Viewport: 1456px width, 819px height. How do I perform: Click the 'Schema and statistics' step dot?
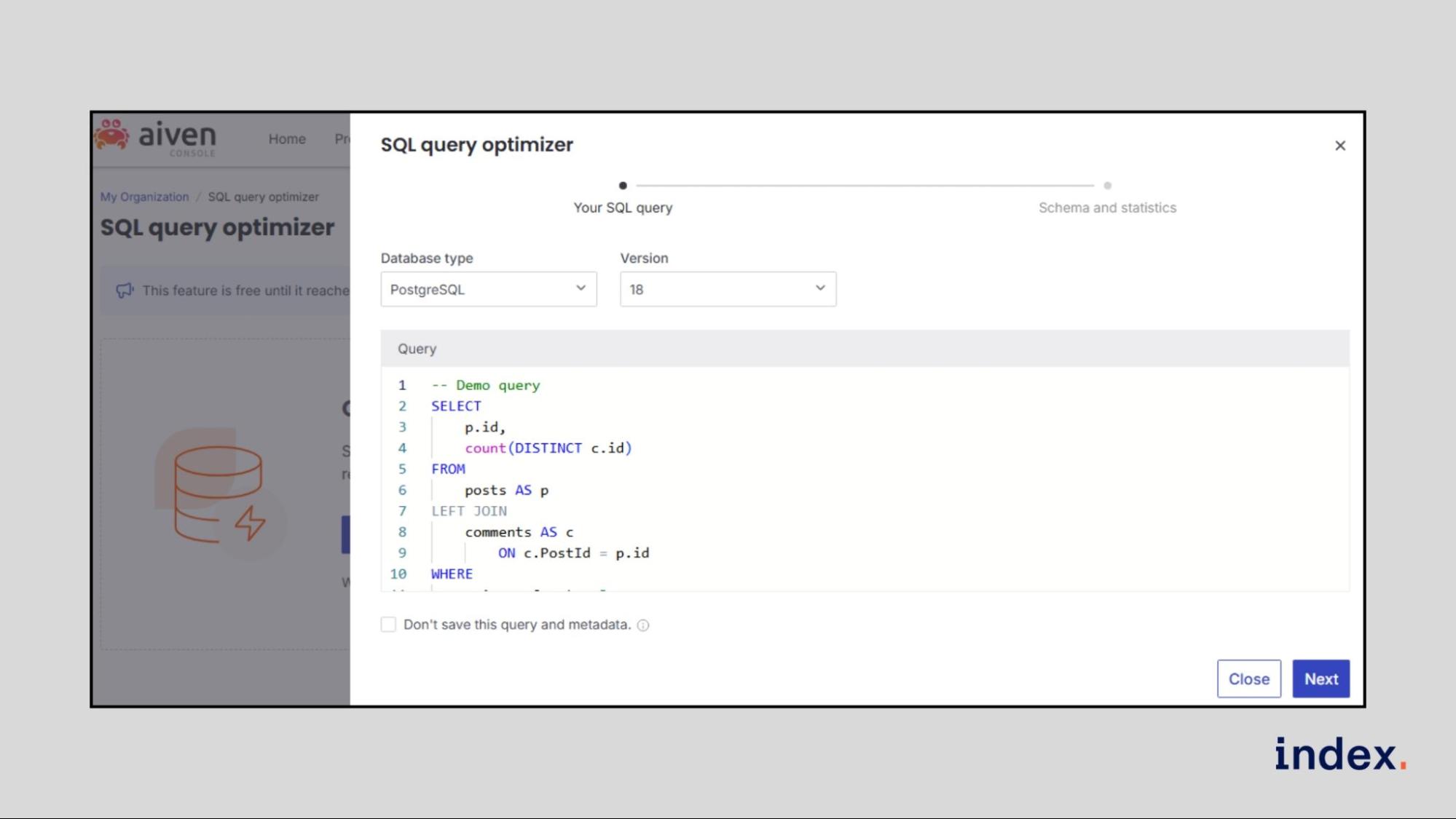point(1107,186)
